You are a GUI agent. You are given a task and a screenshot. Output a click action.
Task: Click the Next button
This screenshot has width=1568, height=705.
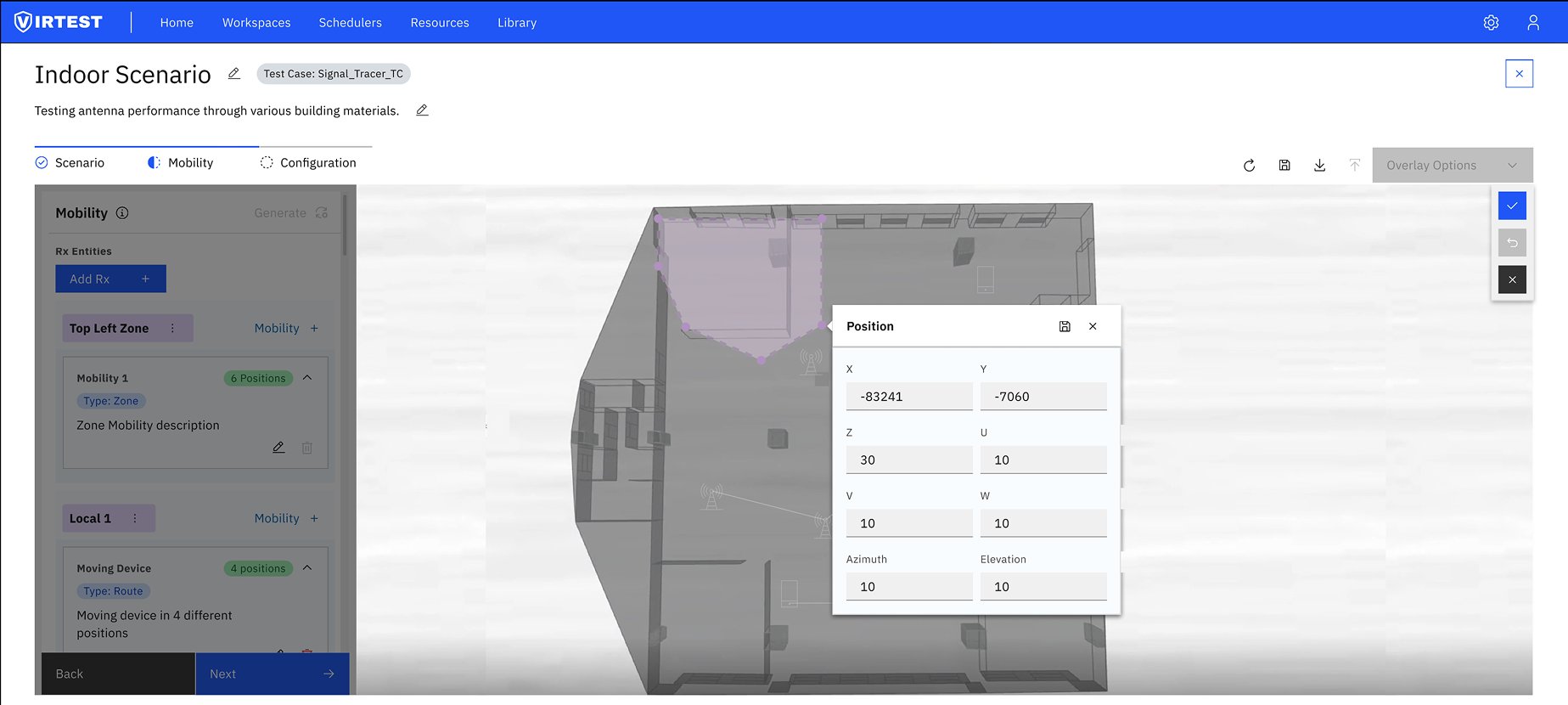[273, 674]
